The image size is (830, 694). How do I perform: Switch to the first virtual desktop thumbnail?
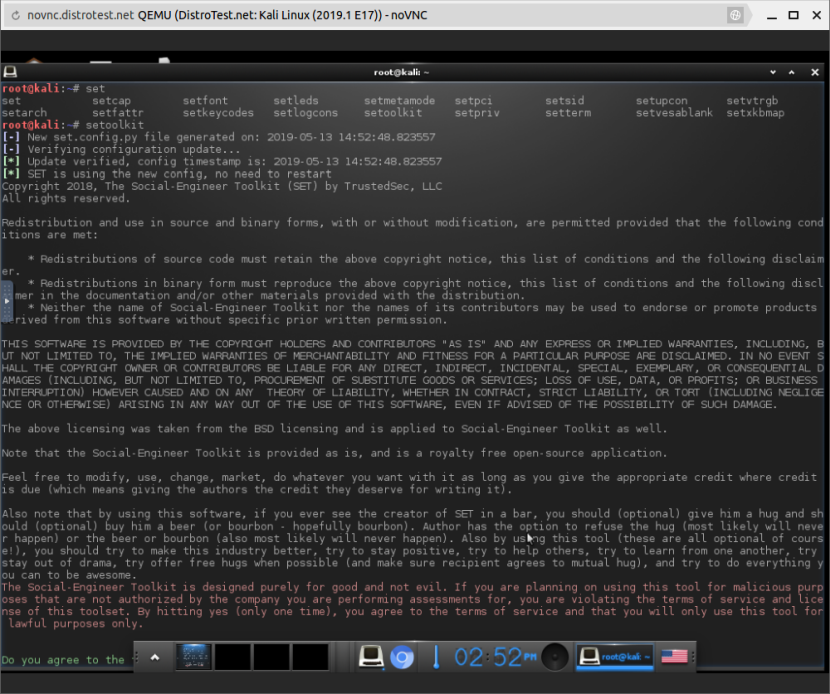point(194,657)
